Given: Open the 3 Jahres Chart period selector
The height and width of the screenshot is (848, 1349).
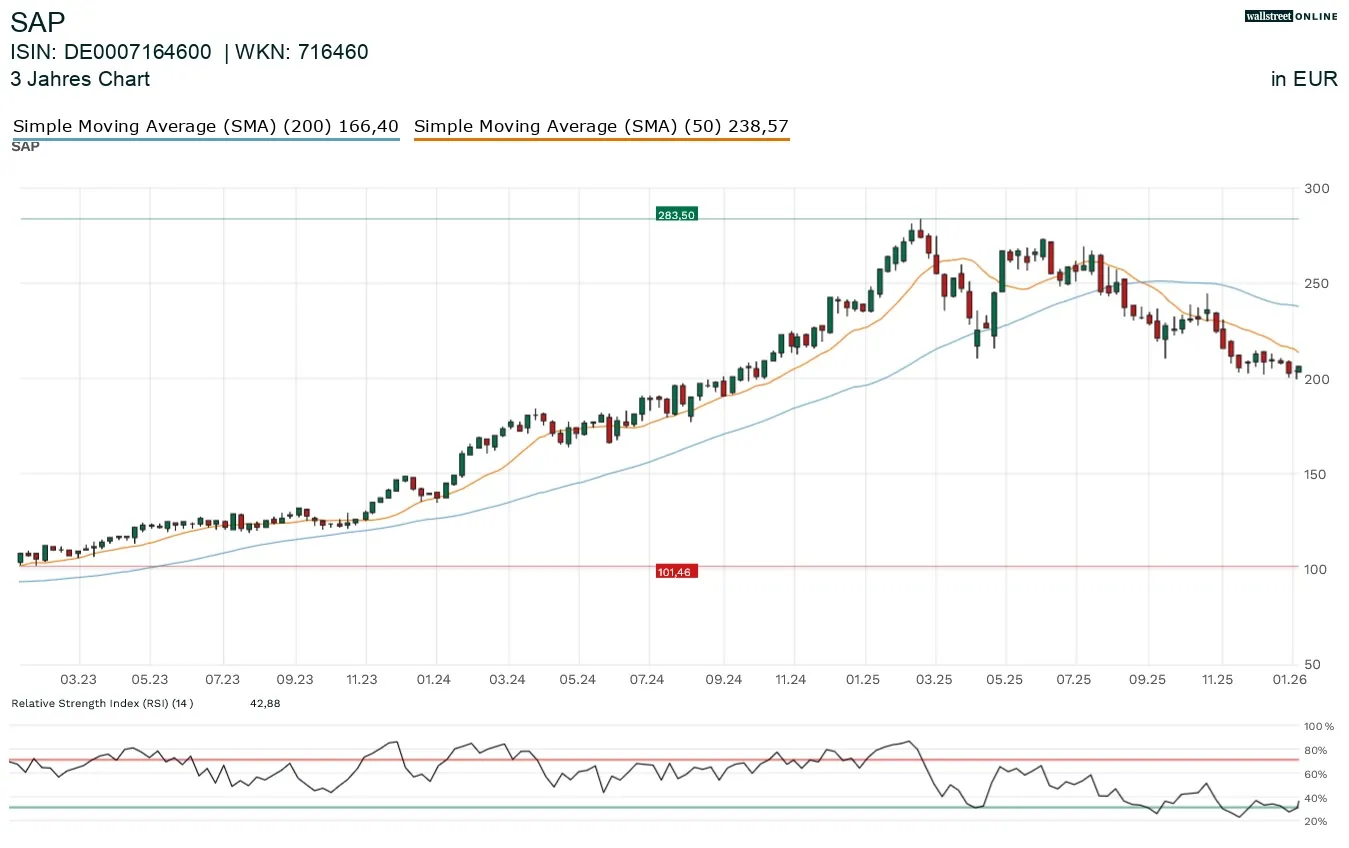Looking at the screenshot, I should [80, 79].
